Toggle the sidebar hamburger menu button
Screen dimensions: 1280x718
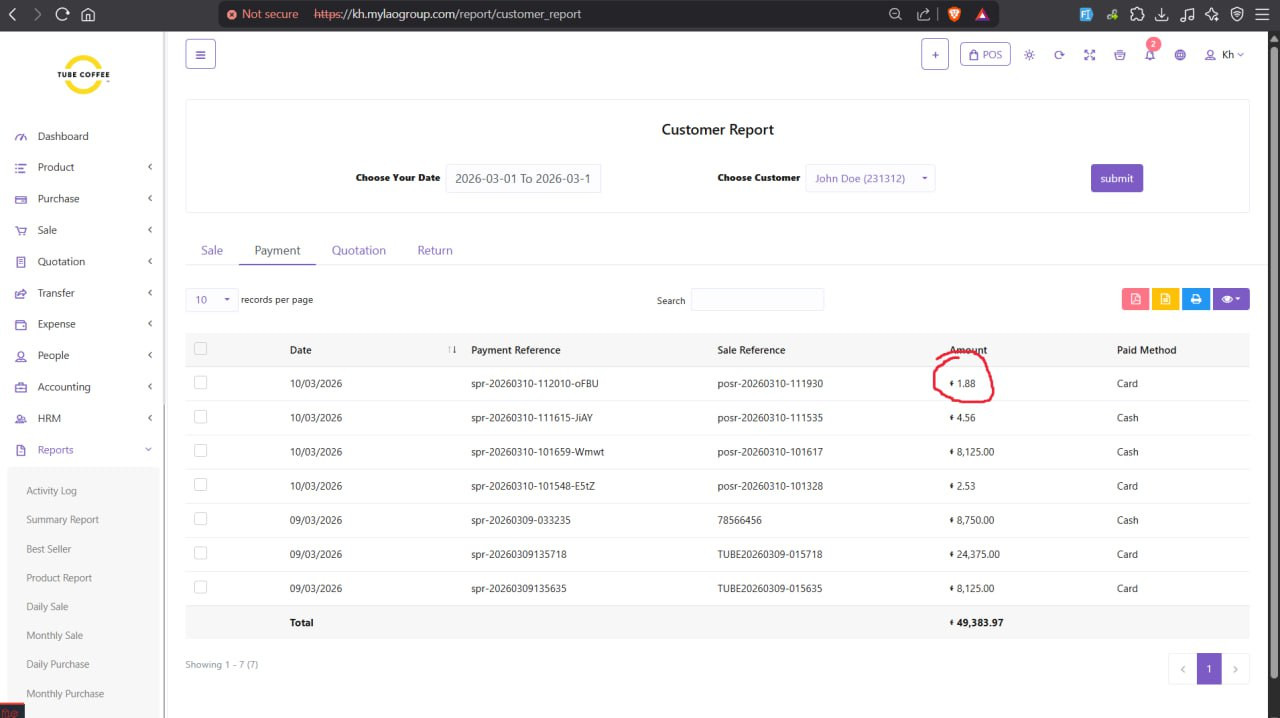coord(200,55)
